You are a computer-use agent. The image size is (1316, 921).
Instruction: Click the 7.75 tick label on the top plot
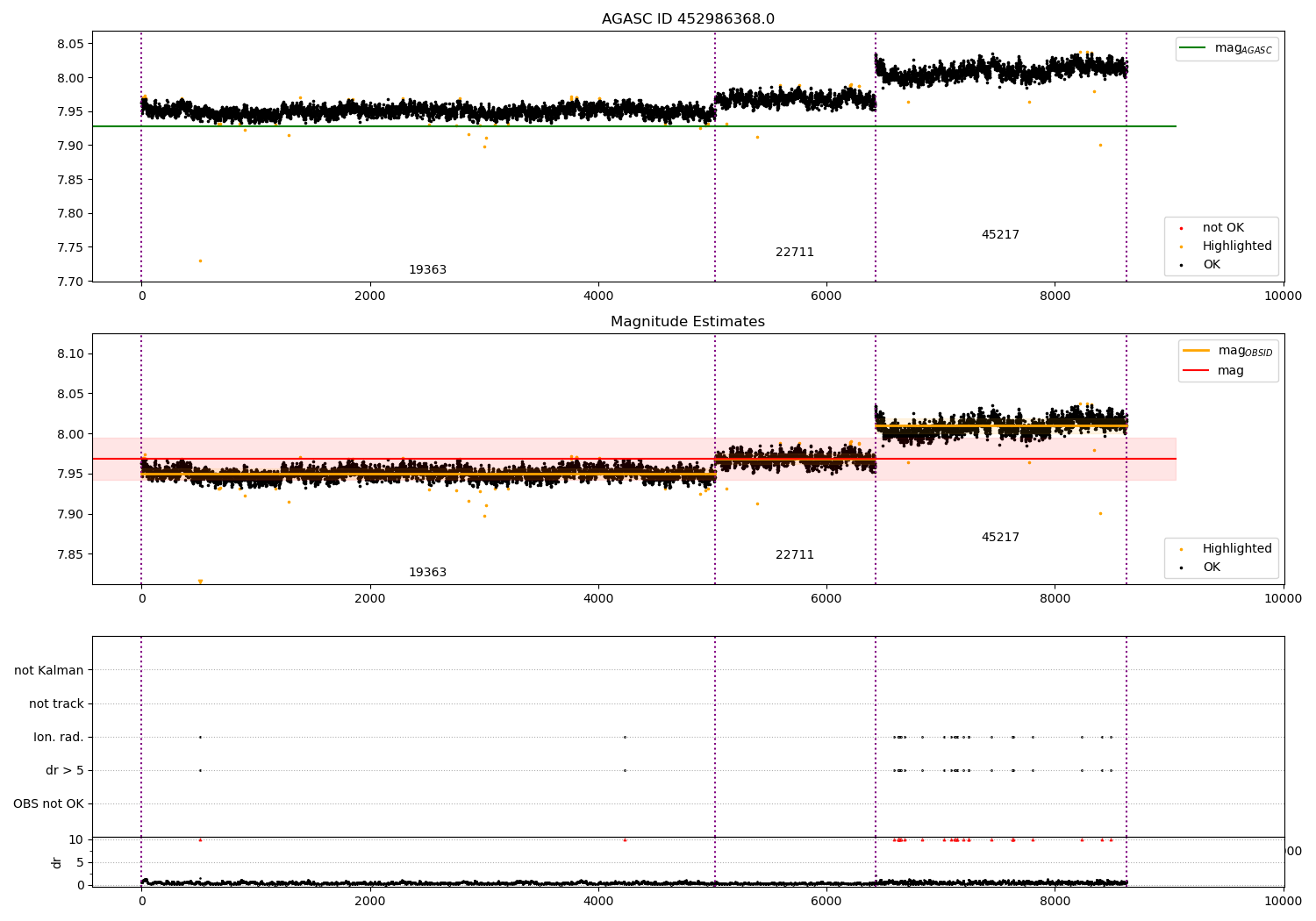point(69,247)
